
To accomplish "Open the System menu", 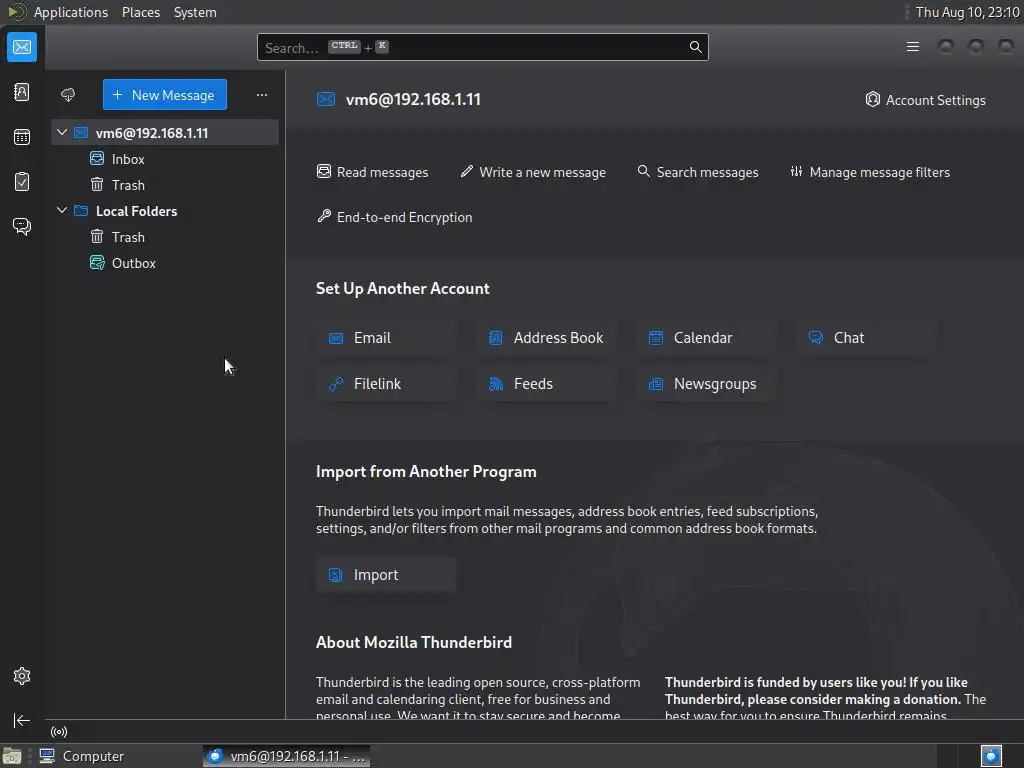I will point(195,12).
